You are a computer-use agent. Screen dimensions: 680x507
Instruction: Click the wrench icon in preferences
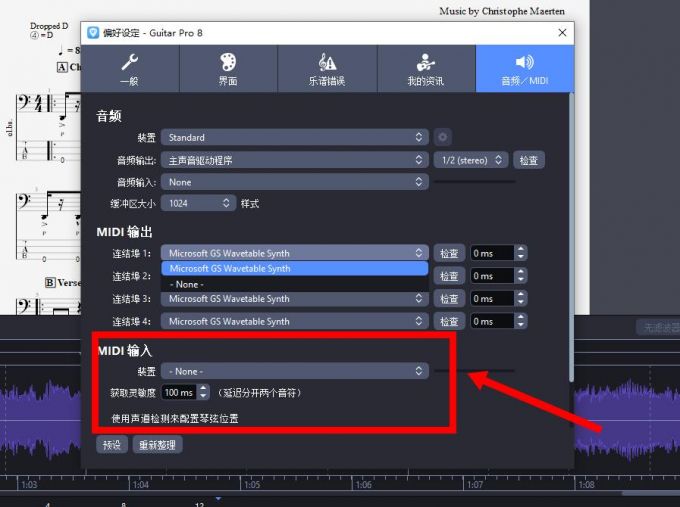(x=130, y=62)
